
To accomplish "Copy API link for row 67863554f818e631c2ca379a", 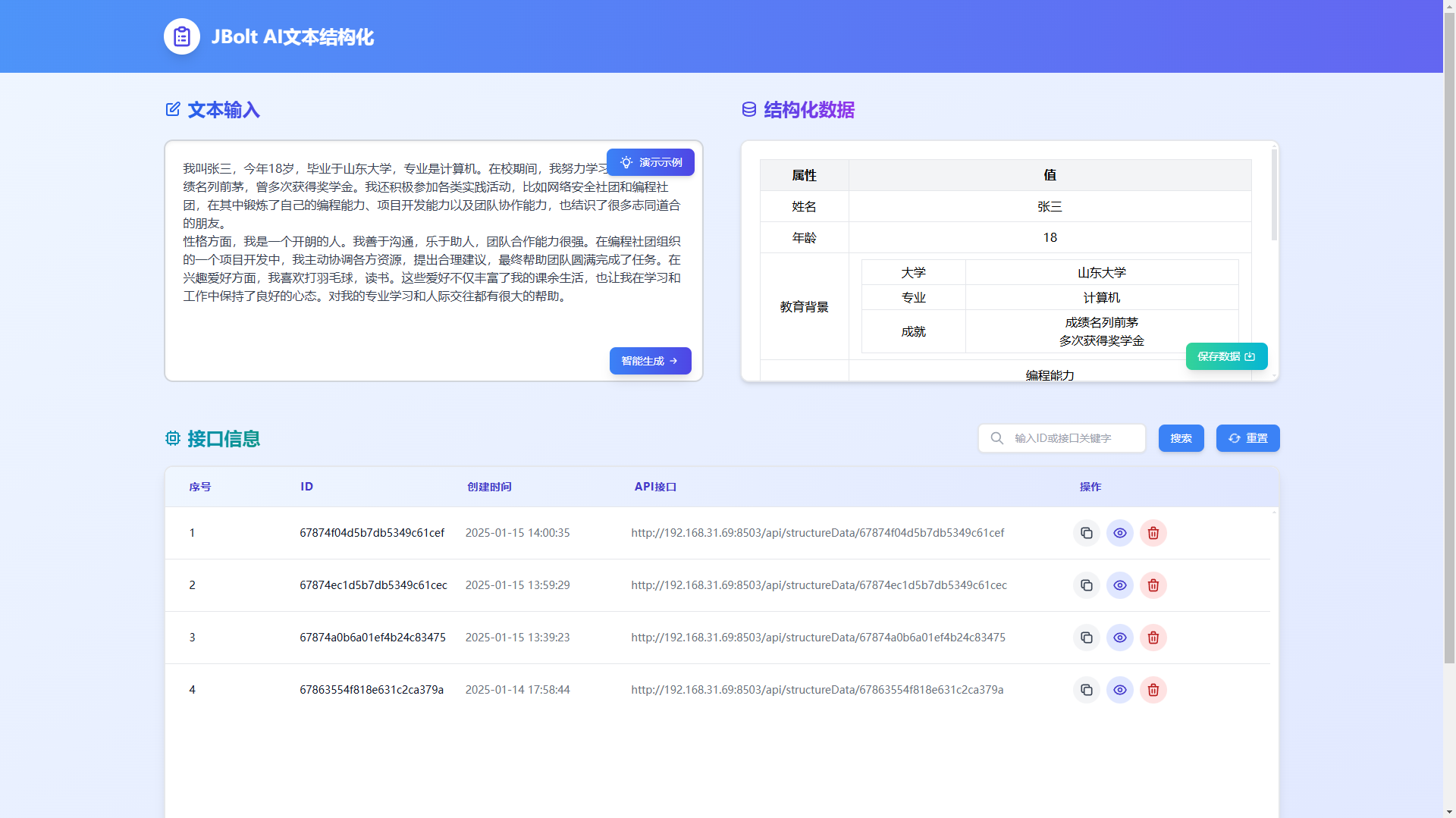I will (x=1087, y=690).
